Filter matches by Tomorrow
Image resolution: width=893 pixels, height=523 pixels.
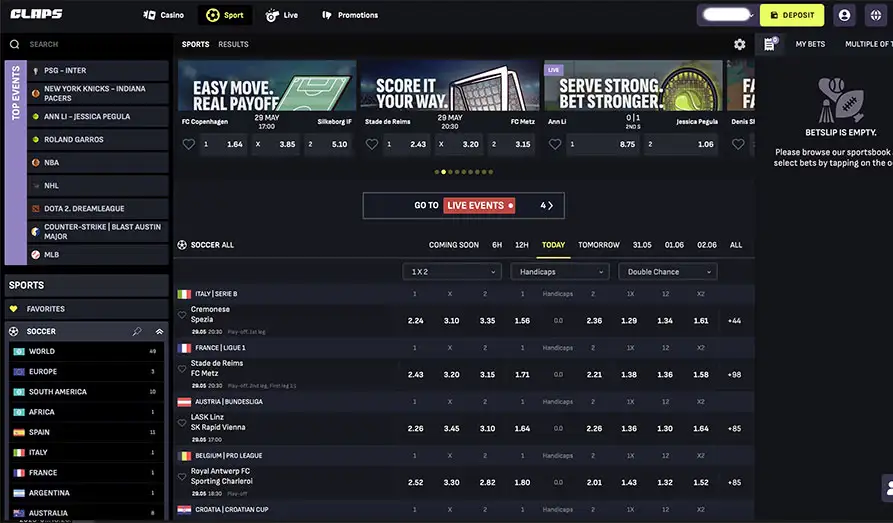coord(599,245)
